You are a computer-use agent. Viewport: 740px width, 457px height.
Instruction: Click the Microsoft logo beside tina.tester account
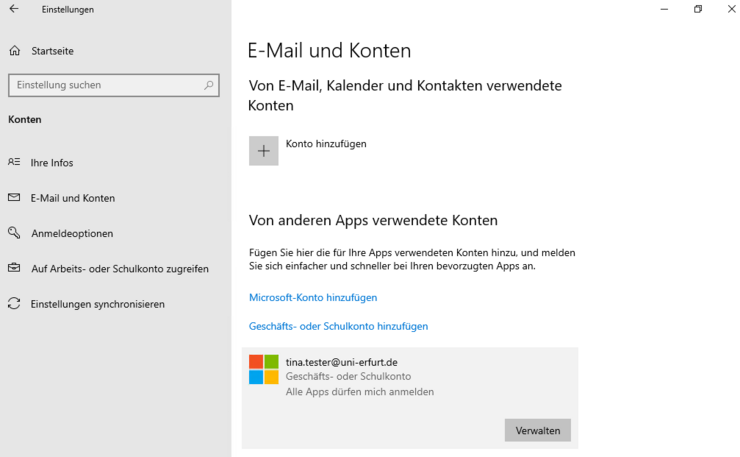point(264,369)
